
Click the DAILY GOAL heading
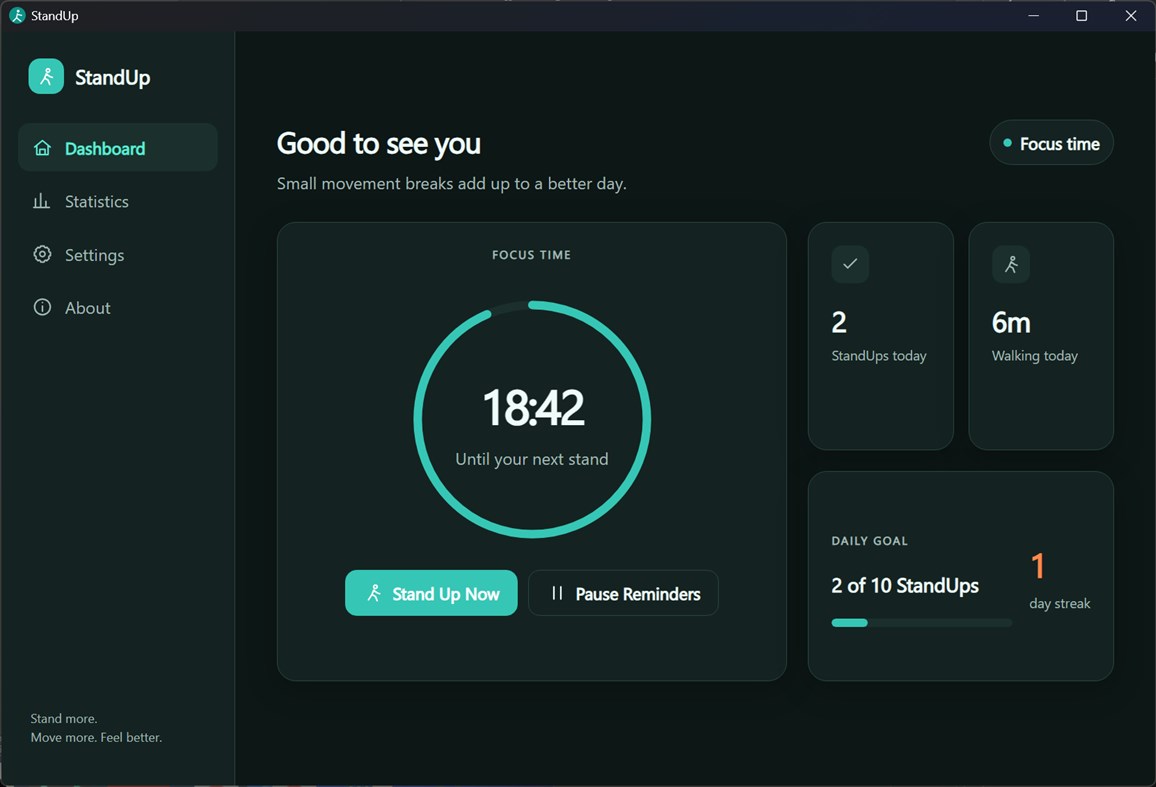pyautogui.click(x=870, y=541)
